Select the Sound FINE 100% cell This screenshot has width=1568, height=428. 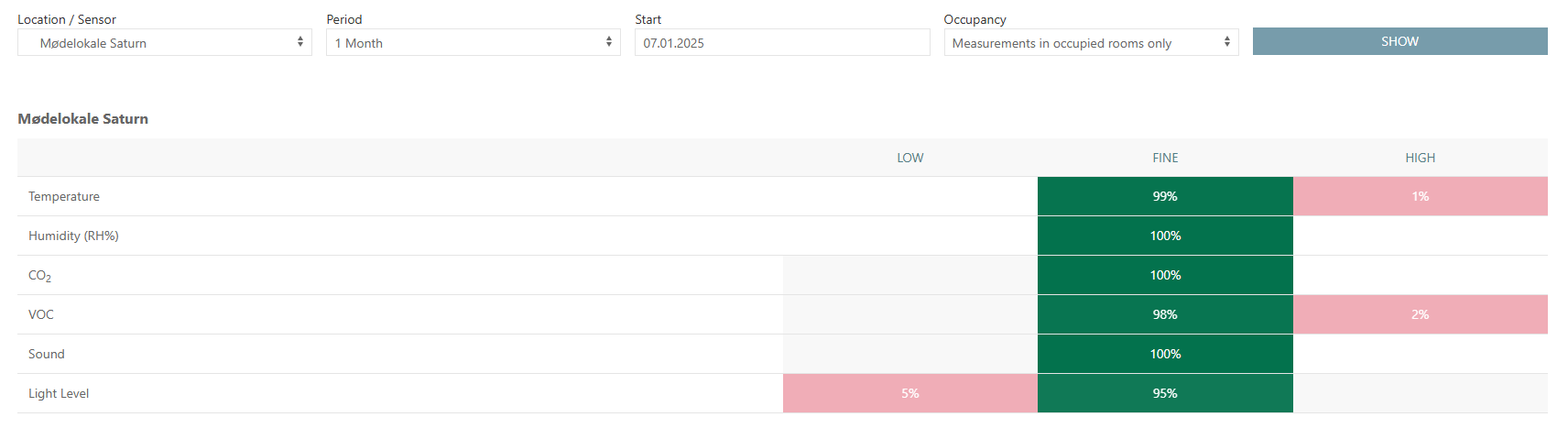1165,354
